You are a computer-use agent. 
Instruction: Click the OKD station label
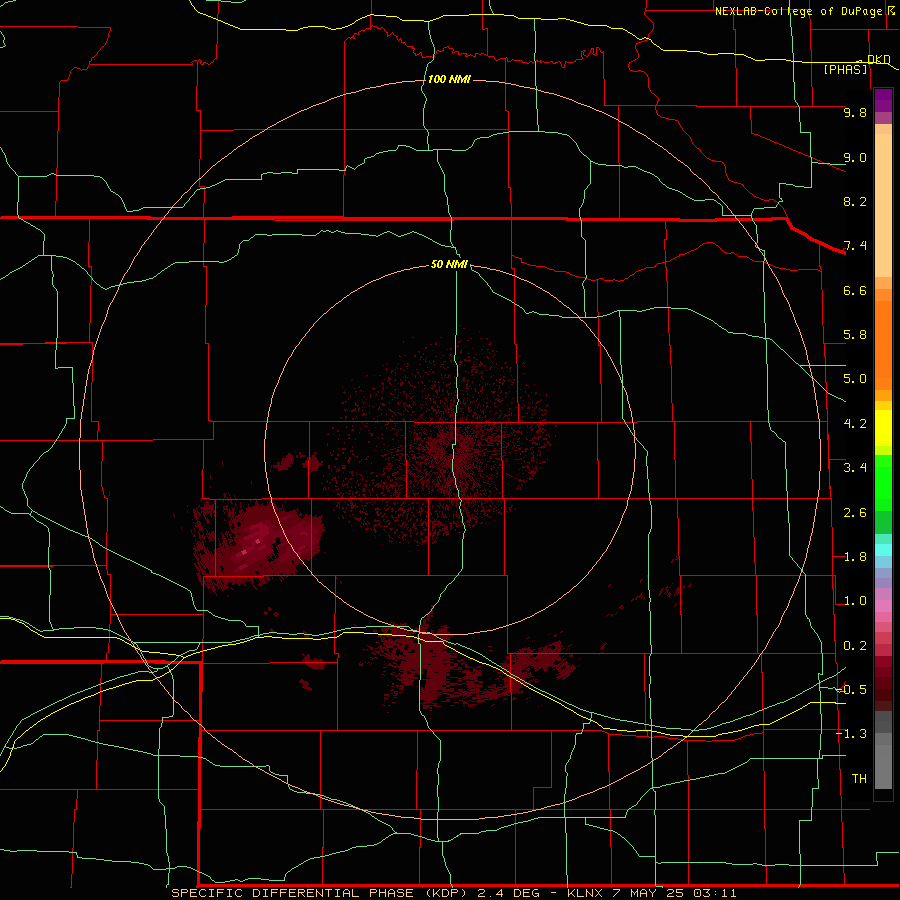(878, 59)
